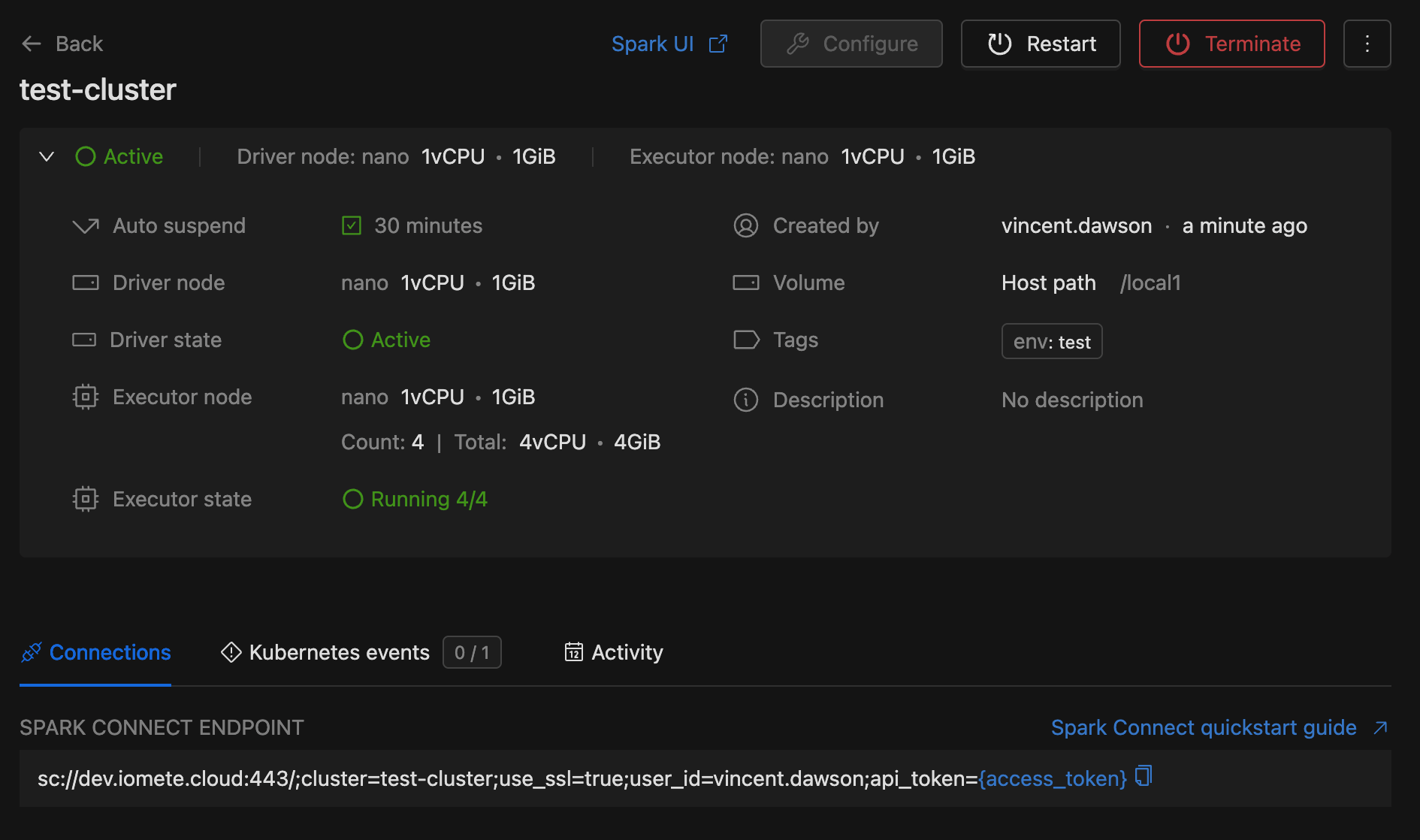Click the Volume icon
The image size is (1420, 840).
click(x=746, y=283)
